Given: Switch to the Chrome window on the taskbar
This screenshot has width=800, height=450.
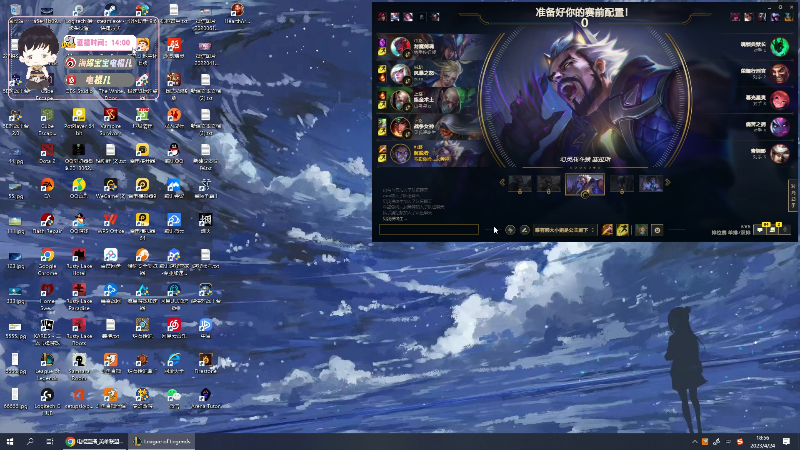Looking at the screenshot, I should 95,441.
